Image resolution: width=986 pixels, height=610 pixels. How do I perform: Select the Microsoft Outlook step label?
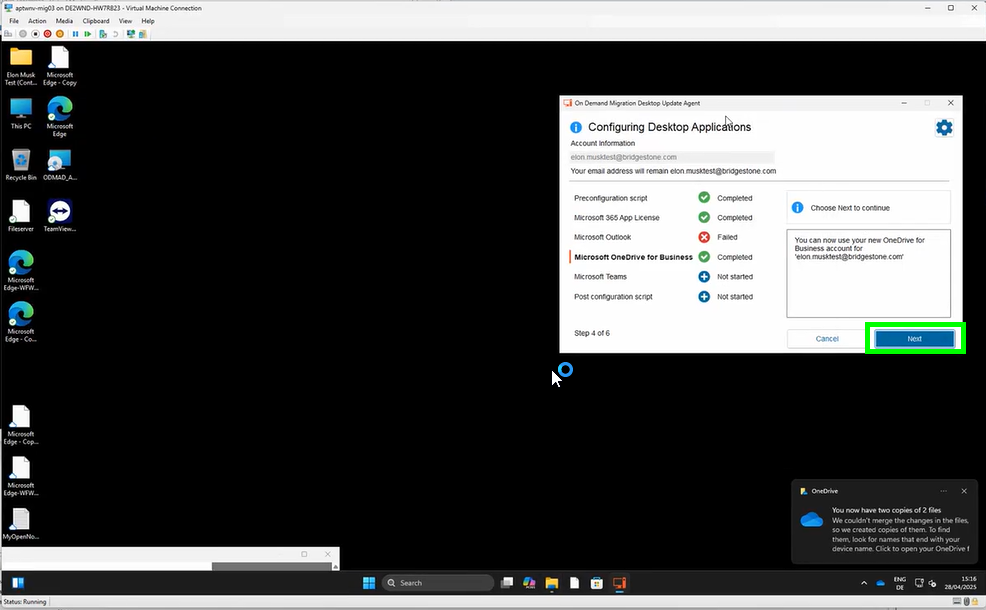pos(602,237)
